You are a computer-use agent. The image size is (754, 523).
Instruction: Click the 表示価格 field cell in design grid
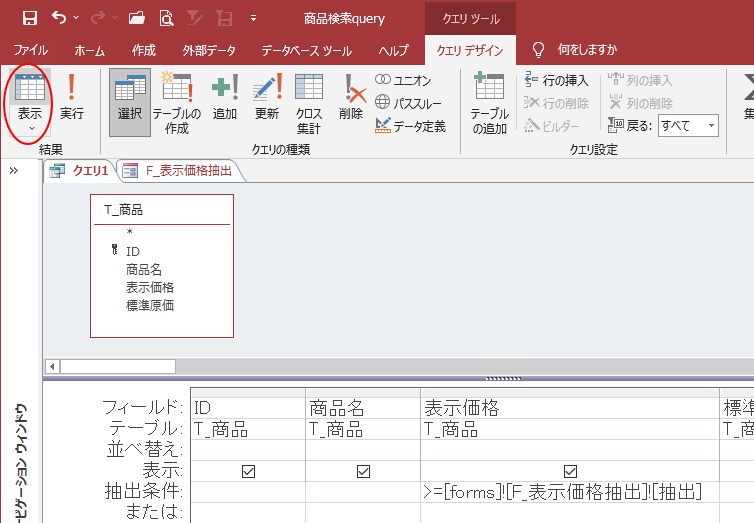[x=570, y=408]
